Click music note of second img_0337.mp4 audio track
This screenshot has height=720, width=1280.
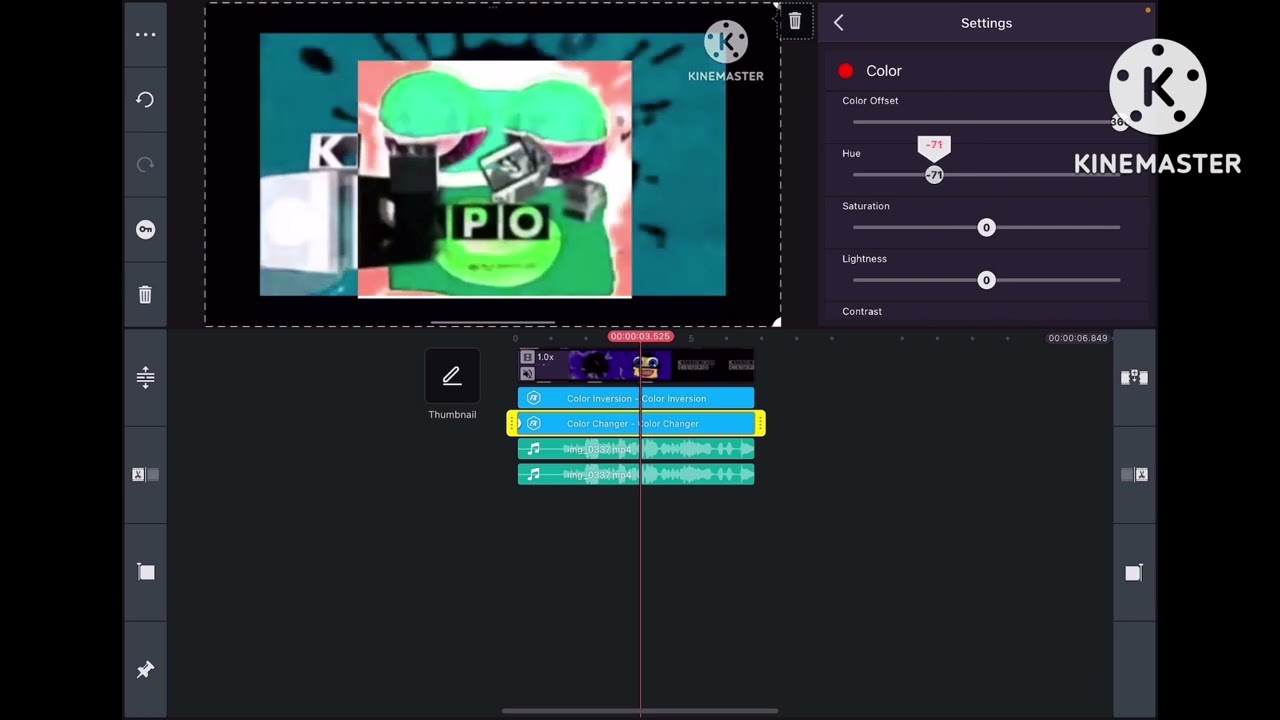click(x=533, y=475)
